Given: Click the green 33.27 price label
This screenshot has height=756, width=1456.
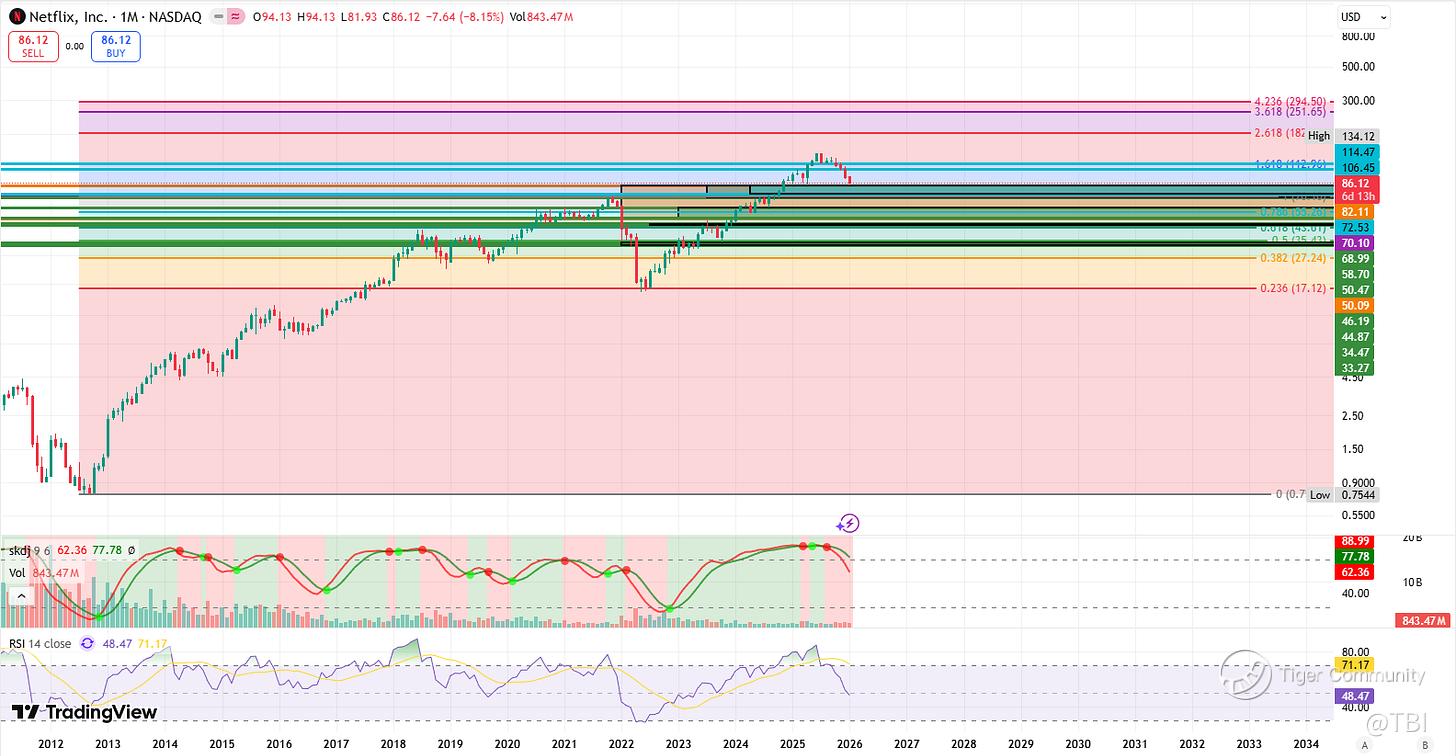Looking at the screenshot, I should click(x=1355, y=368).
